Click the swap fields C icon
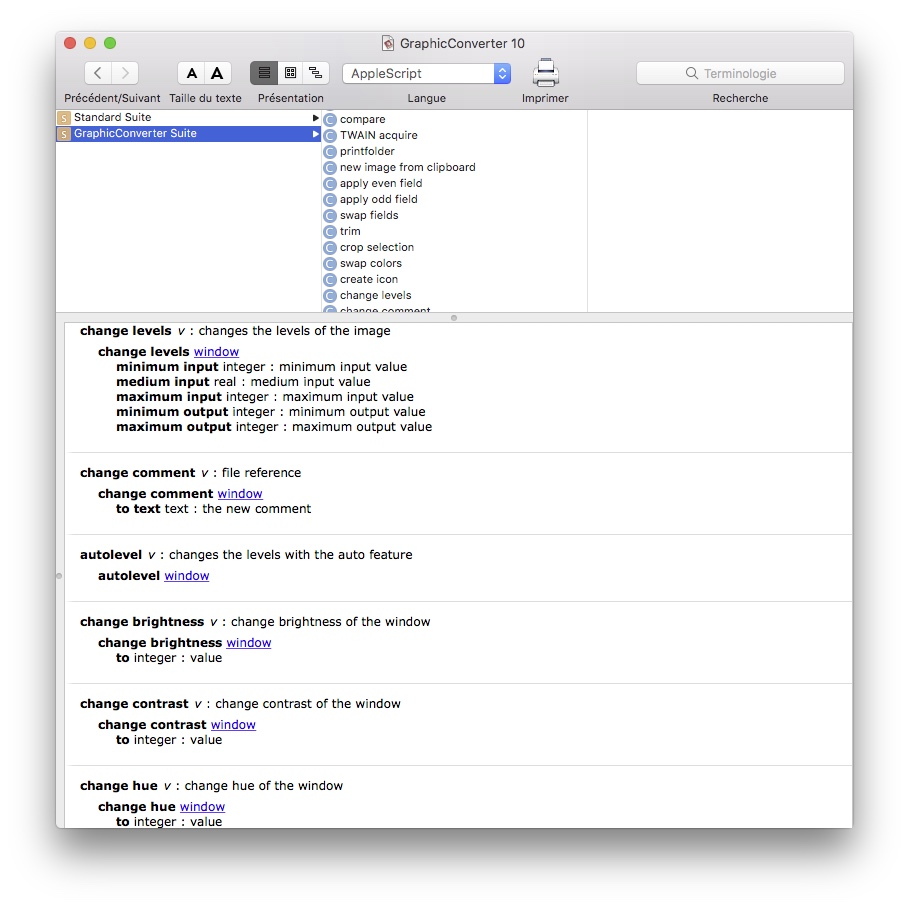This screenshot has height=908, width=909. tap(330, 216)
